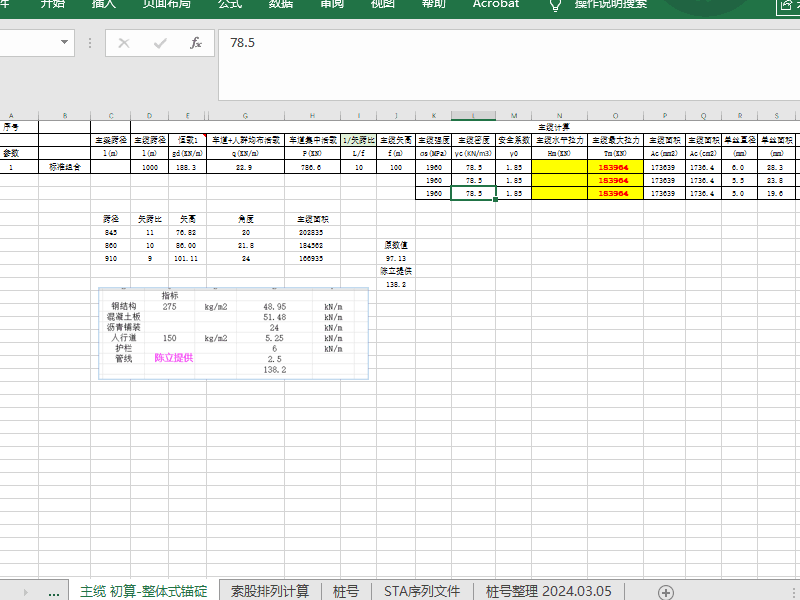
Task: Switch to sheet STA序列文件
Action: (422, 591)
